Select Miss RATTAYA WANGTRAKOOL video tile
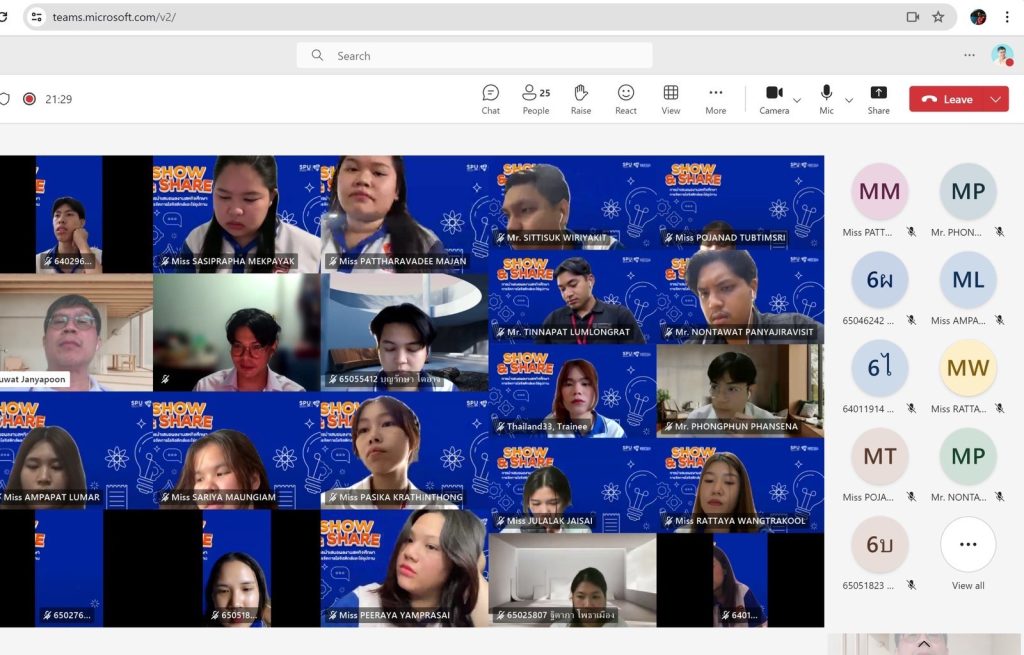The height and width of the screenshot is (655, 1024). coord(741,486)
